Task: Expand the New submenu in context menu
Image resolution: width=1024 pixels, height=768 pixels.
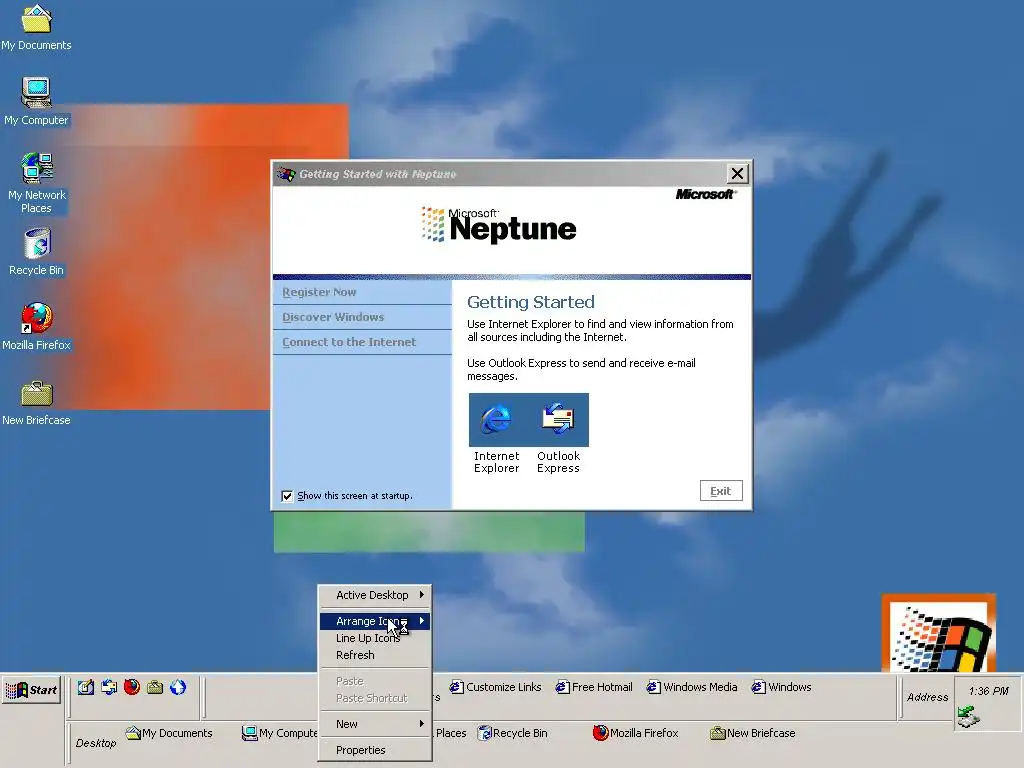Action: 375,724
